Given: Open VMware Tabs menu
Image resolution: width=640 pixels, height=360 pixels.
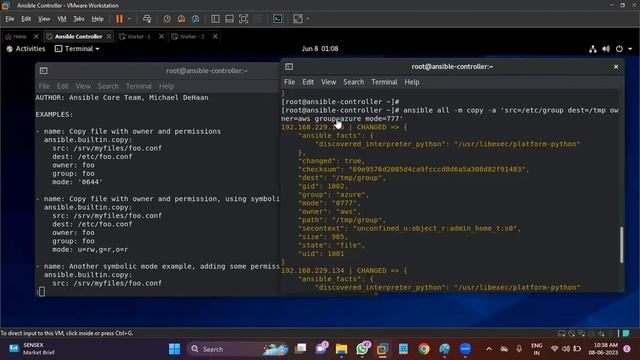Looking at the screenshot, I should pos(79,19).
